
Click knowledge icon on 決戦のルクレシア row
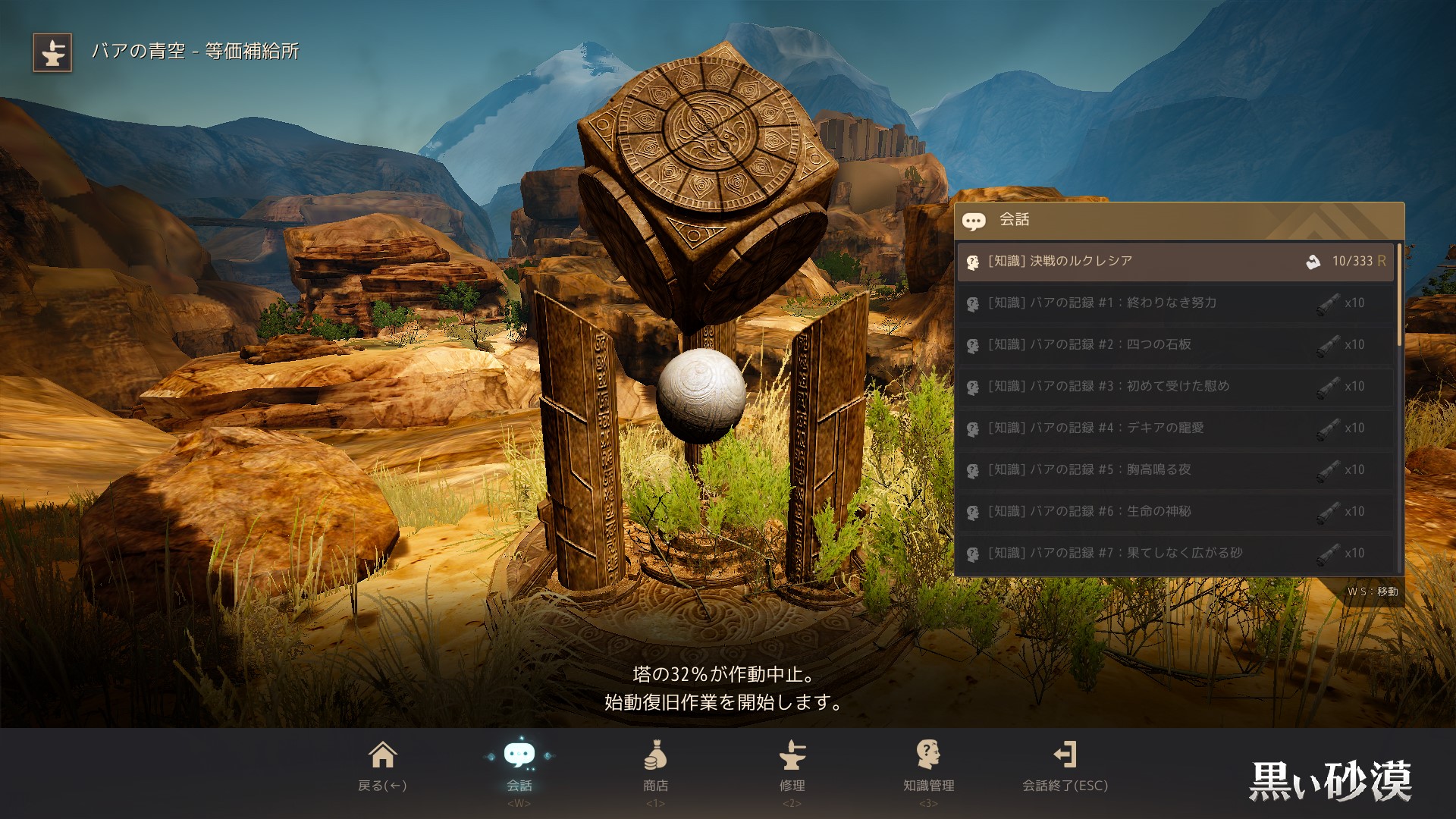(x=972, y=262)
